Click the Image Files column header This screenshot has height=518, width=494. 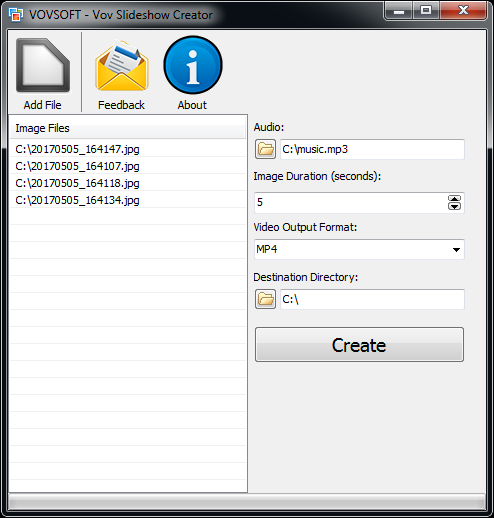(128, 128)
